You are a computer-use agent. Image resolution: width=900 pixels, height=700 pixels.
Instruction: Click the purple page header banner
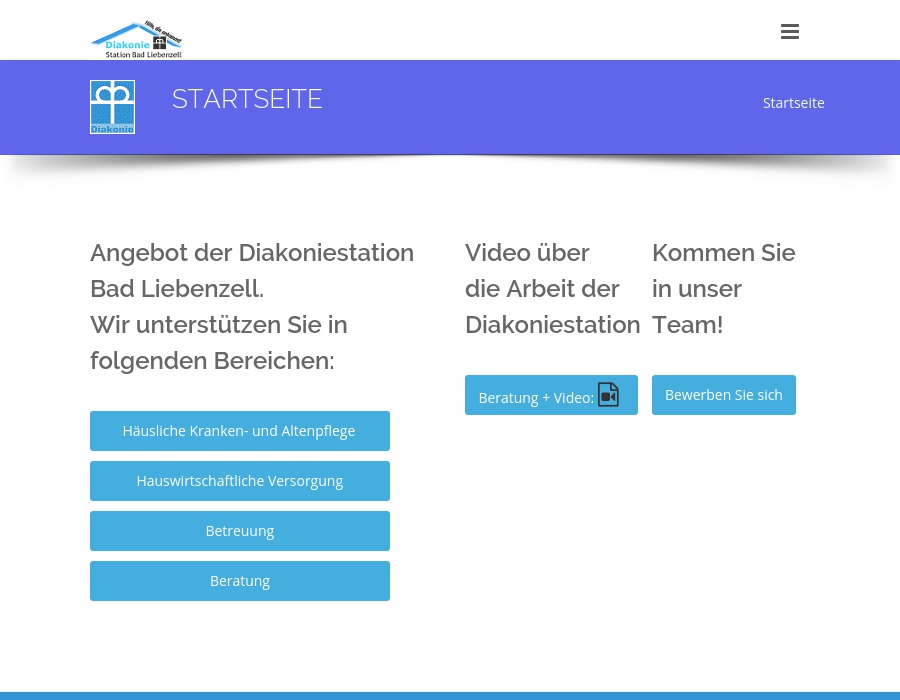point(450,107)
